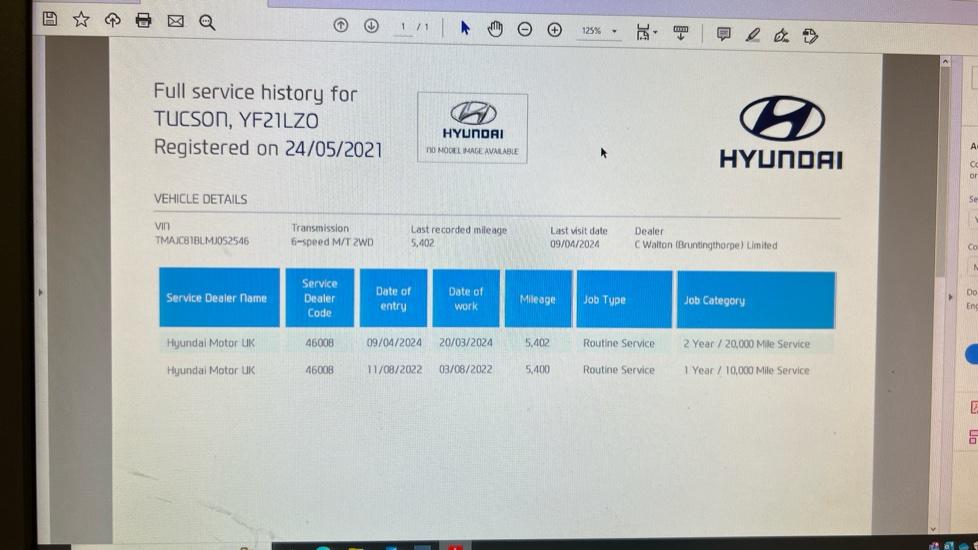978x550 pixels.
Task: Click 1 Year / 10,000 Mile Service
Action: (x=747, y=370)
